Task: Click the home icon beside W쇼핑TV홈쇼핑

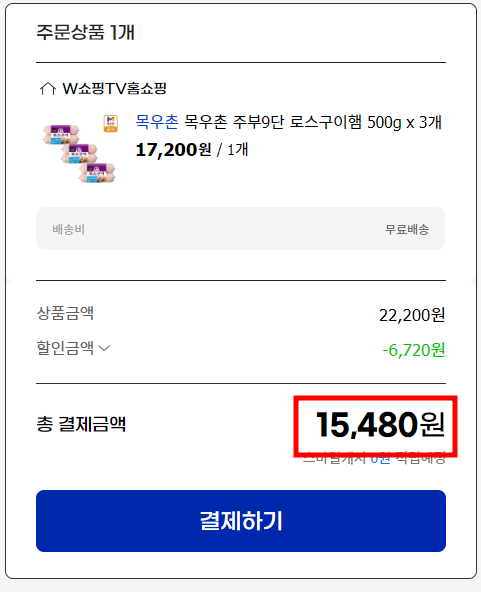Action: [x=48, y=89]
